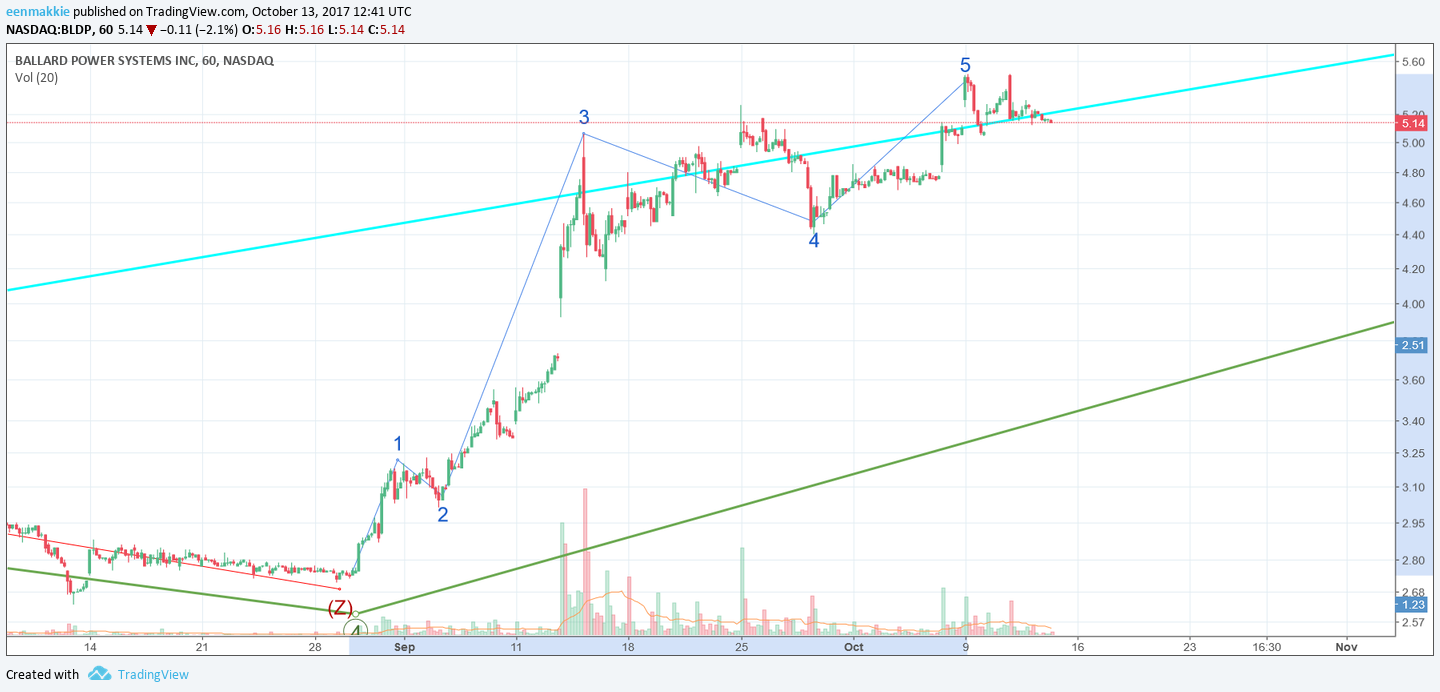
Task: Click the 4.20 price axis label
Action: 1413,269
